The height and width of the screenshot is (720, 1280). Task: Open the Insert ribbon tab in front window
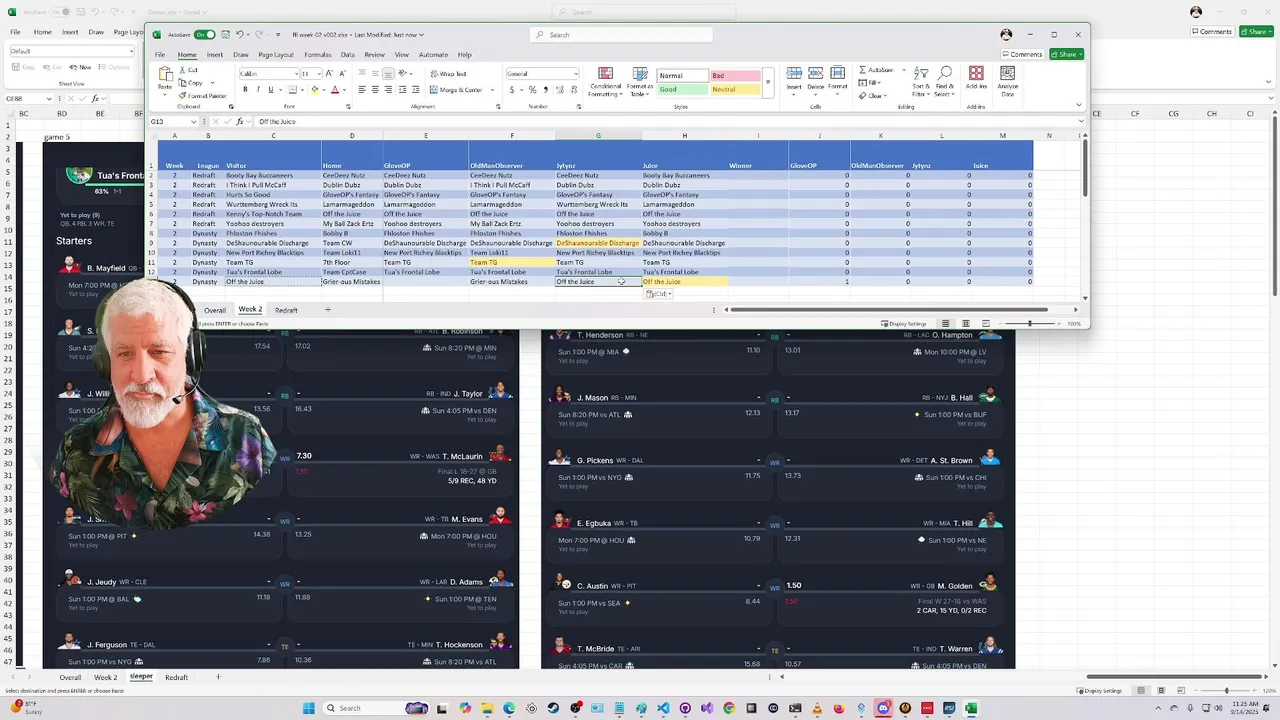point(215,55)
